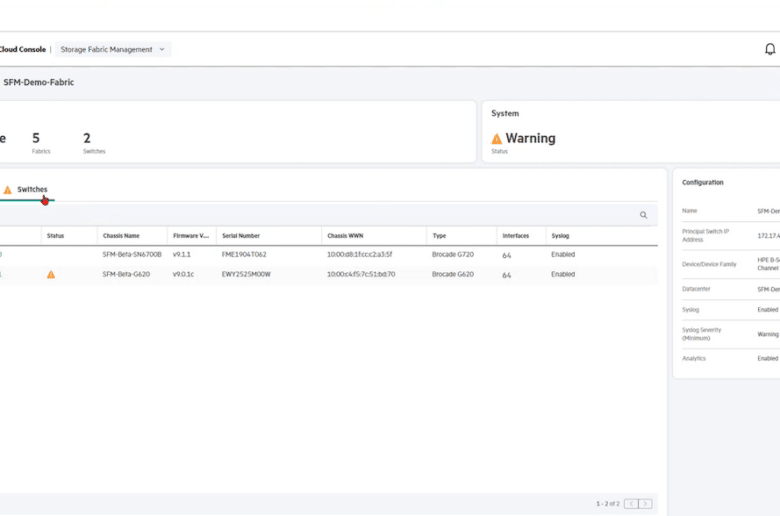Screen dimensions: 780x516
Task: Click the Analytics label in Configuration
Action: coord(693,358)
